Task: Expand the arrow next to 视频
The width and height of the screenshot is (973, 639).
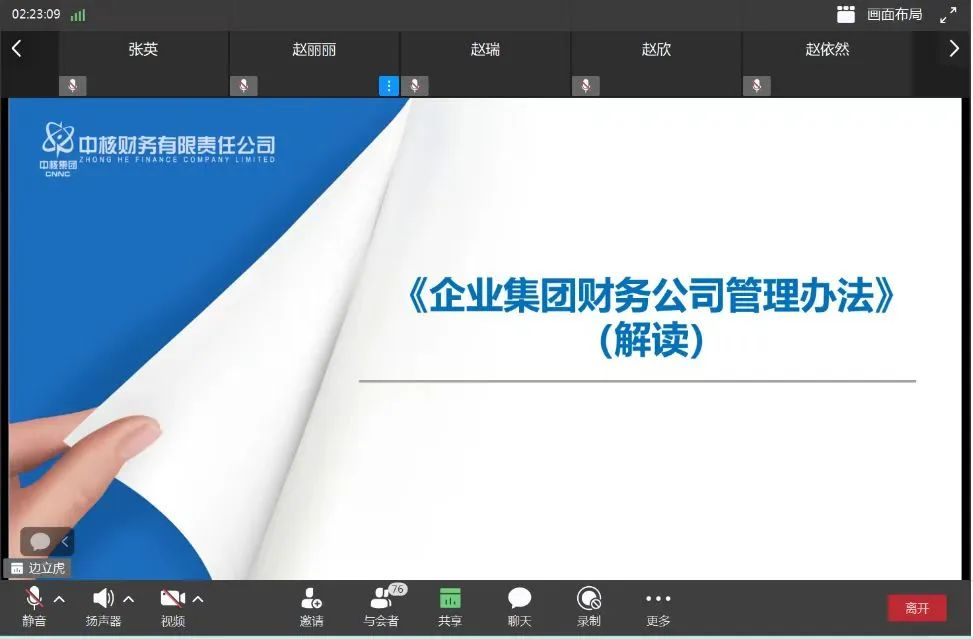Action: pyautogui.click(x=198, y=599)
